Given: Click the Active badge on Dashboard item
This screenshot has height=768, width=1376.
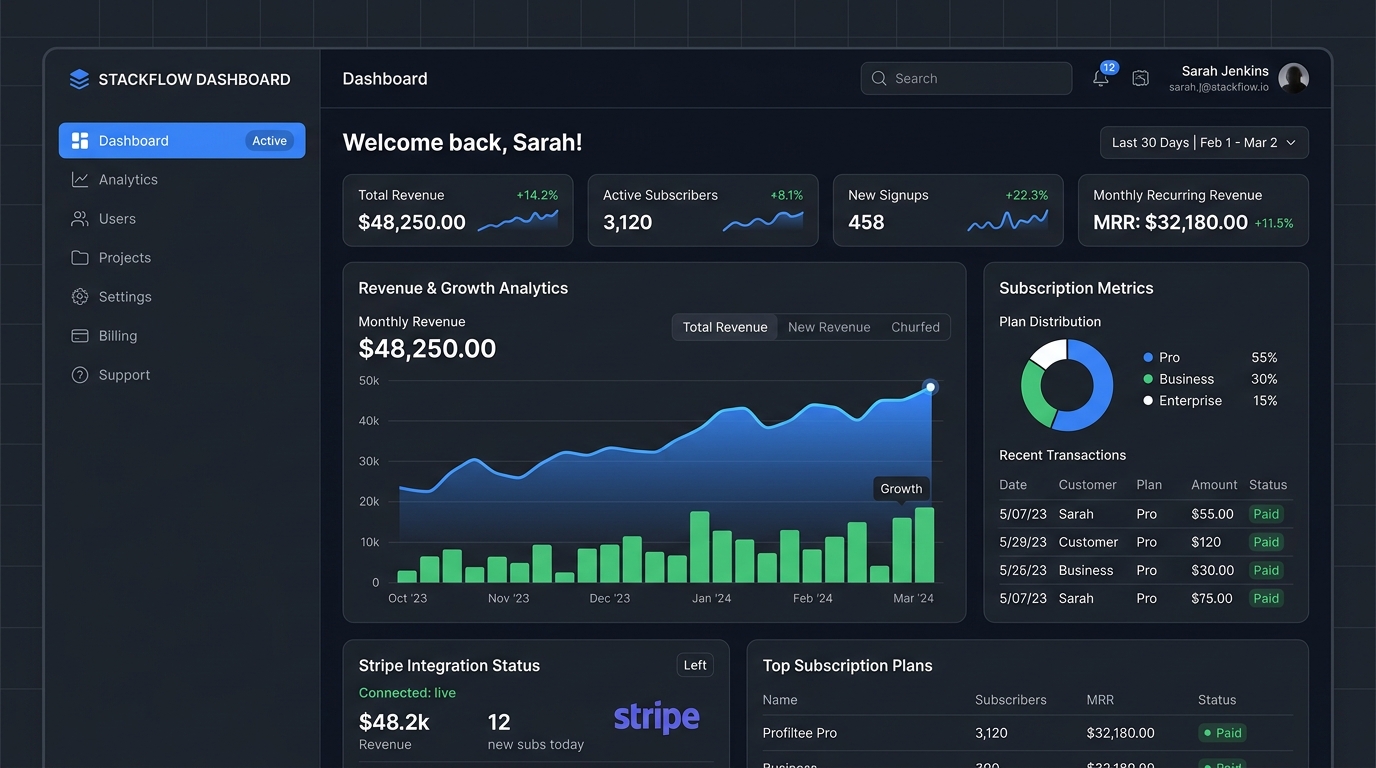Looking at the screenshot, I should tap(269, 141).
